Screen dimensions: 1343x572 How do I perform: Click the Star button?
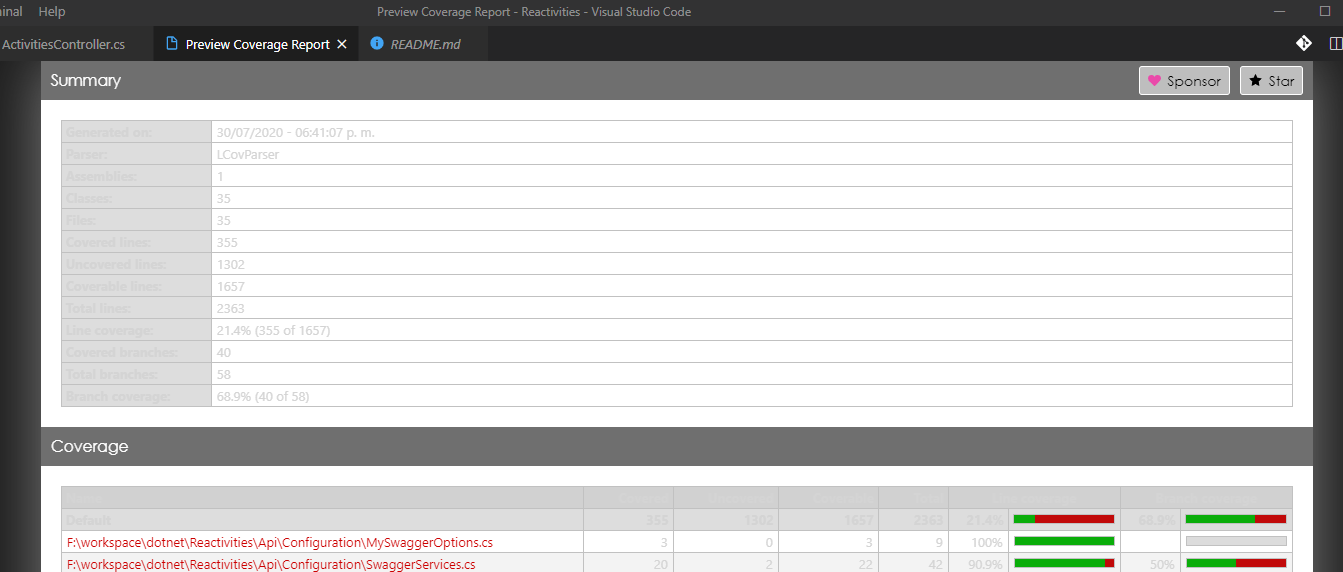pyautogui.click(x=1271, y=81)
